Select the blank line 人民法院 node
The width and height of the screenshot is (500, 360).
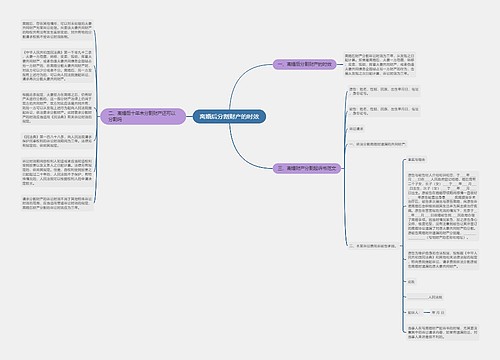pyautogui.click(x=425, y=297)
